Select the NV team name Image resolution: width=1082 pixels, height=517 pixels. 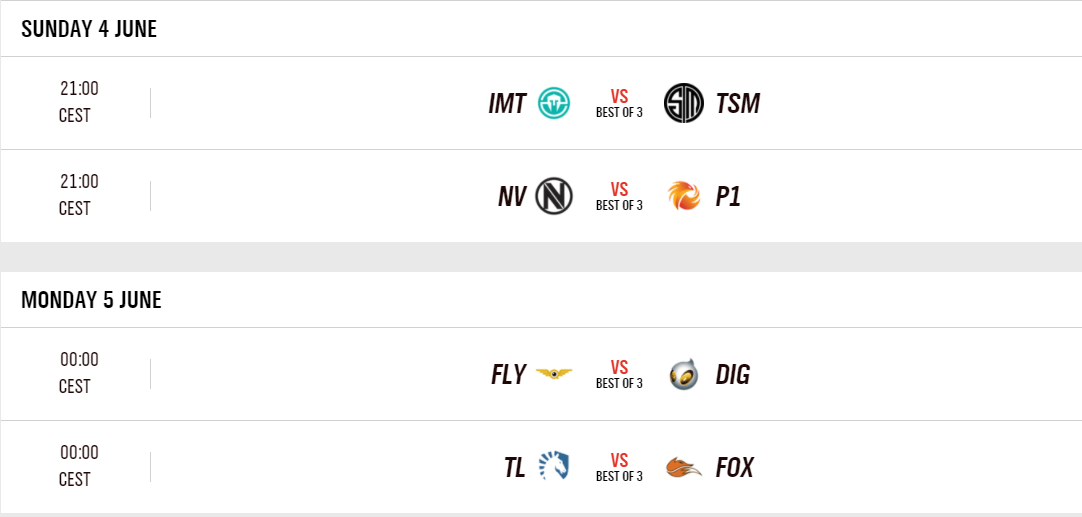click(x=512, y=196)
